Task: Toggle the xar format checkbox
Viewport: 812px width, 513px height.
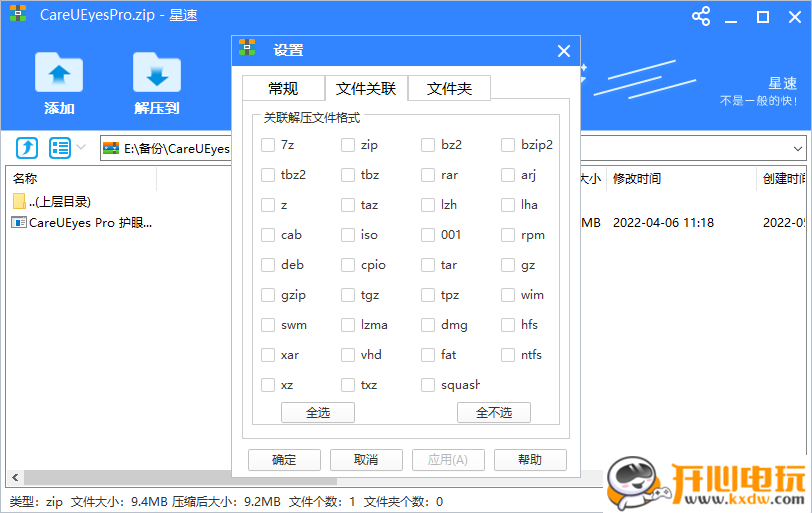Action: pos(268,355)
